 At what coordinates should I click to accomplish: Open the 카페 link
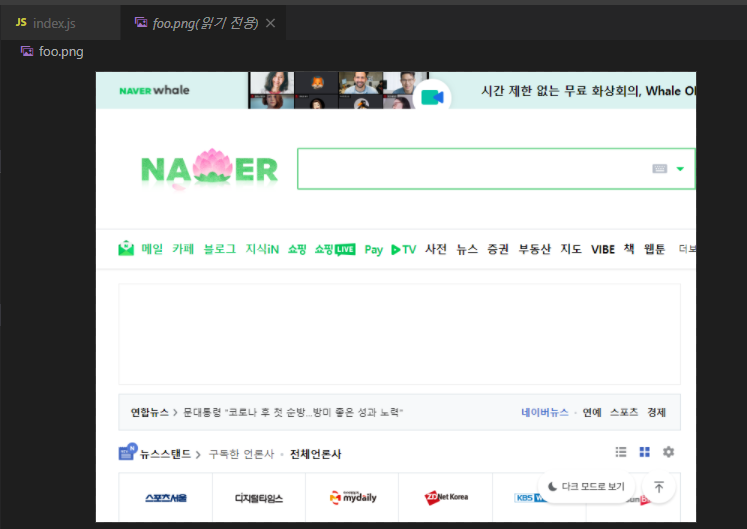(183, 249)
